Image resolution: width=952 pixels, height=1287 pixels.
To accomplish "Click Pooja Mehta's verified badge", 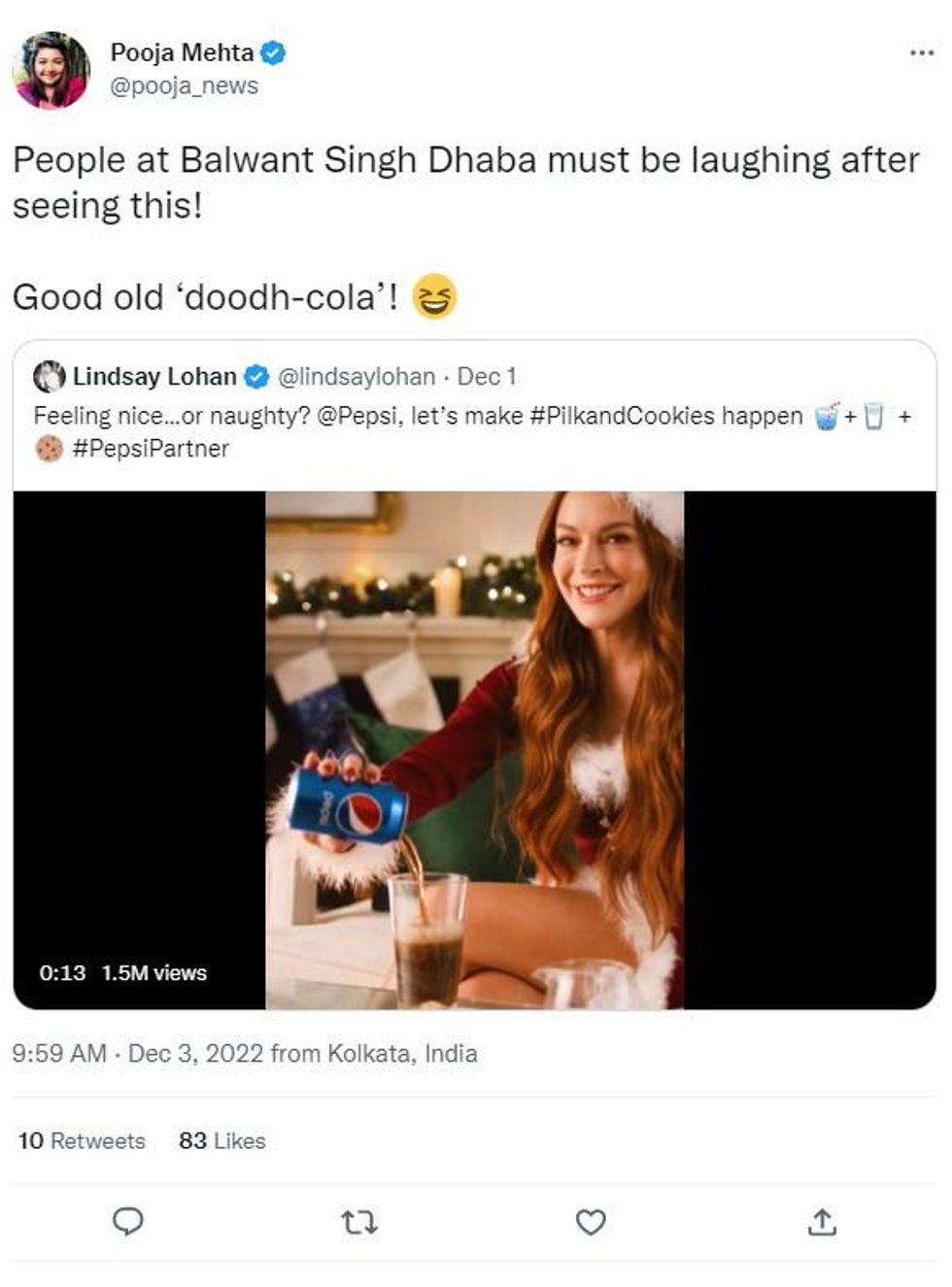I will click(x=274, y=52).
